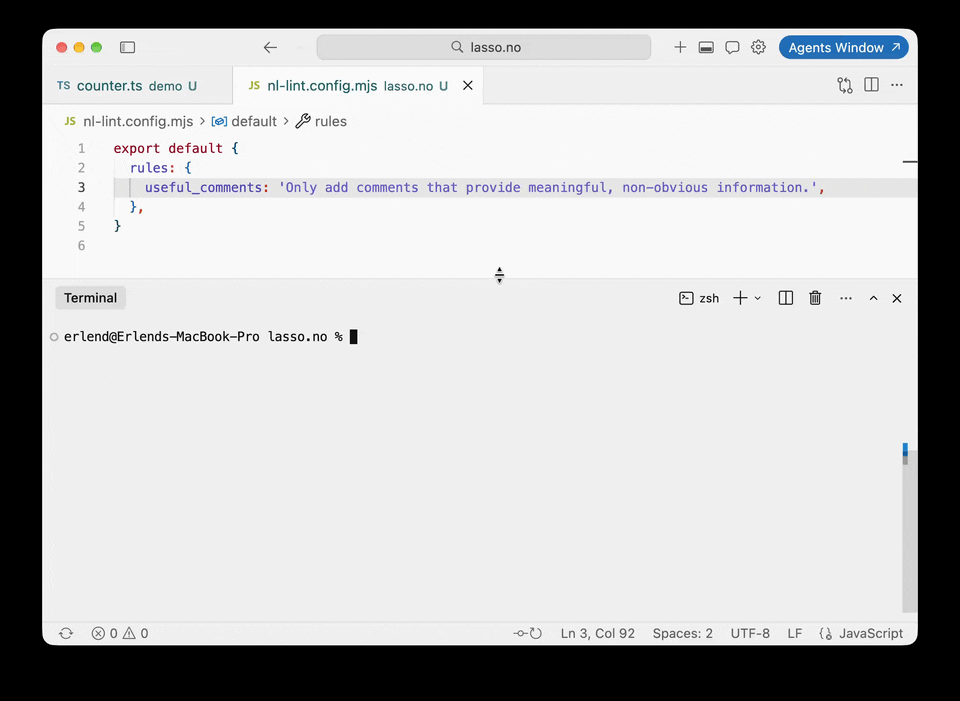Image resolution: width=960 pixels, height=701 pixels.
Task: Click the useful_comments property key
Action: (x=203, y=187)
